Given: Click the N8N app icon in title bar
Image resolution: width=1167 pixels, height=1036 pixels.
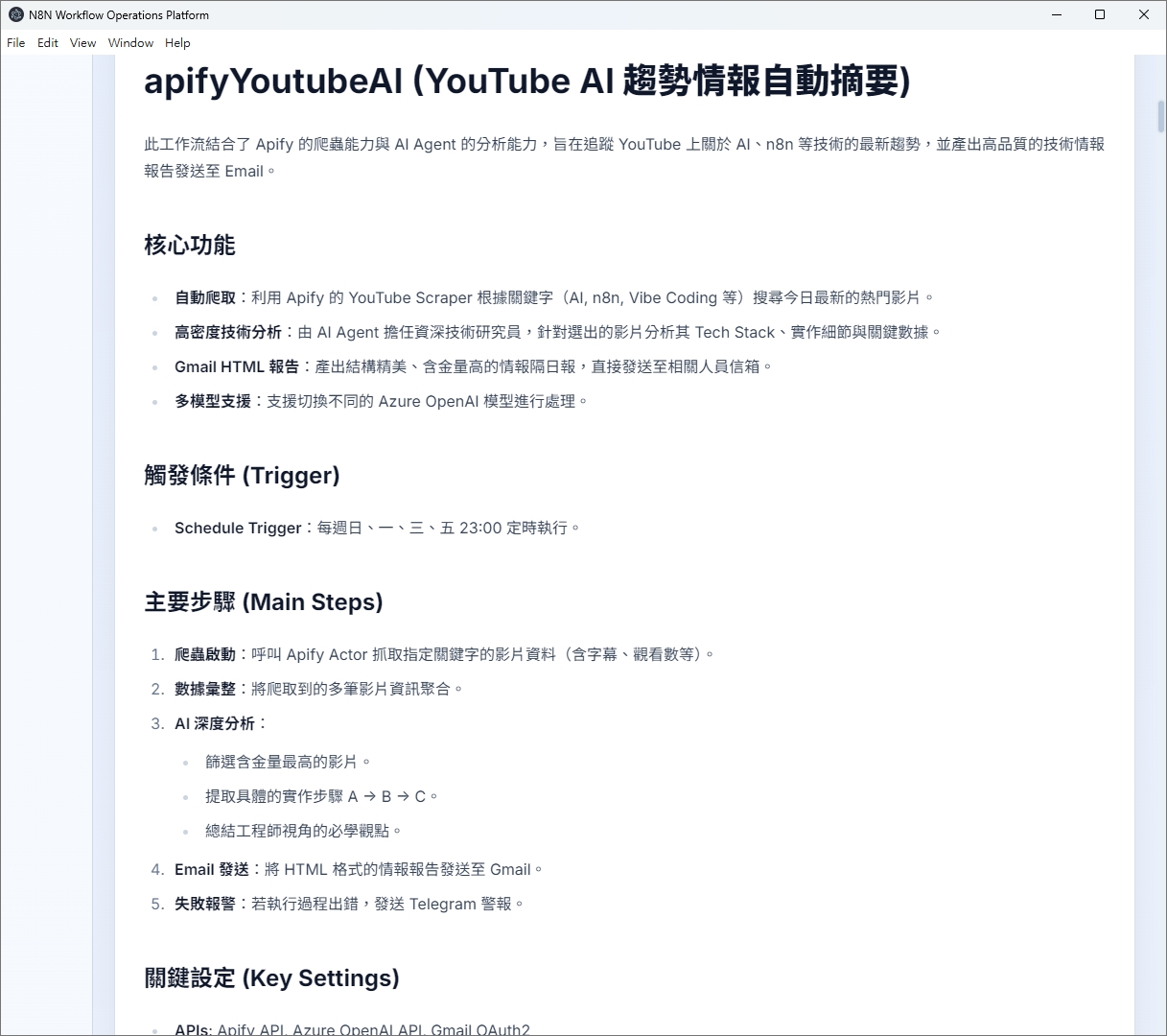Looking at the screenshot, I should [x=15, y=14].
